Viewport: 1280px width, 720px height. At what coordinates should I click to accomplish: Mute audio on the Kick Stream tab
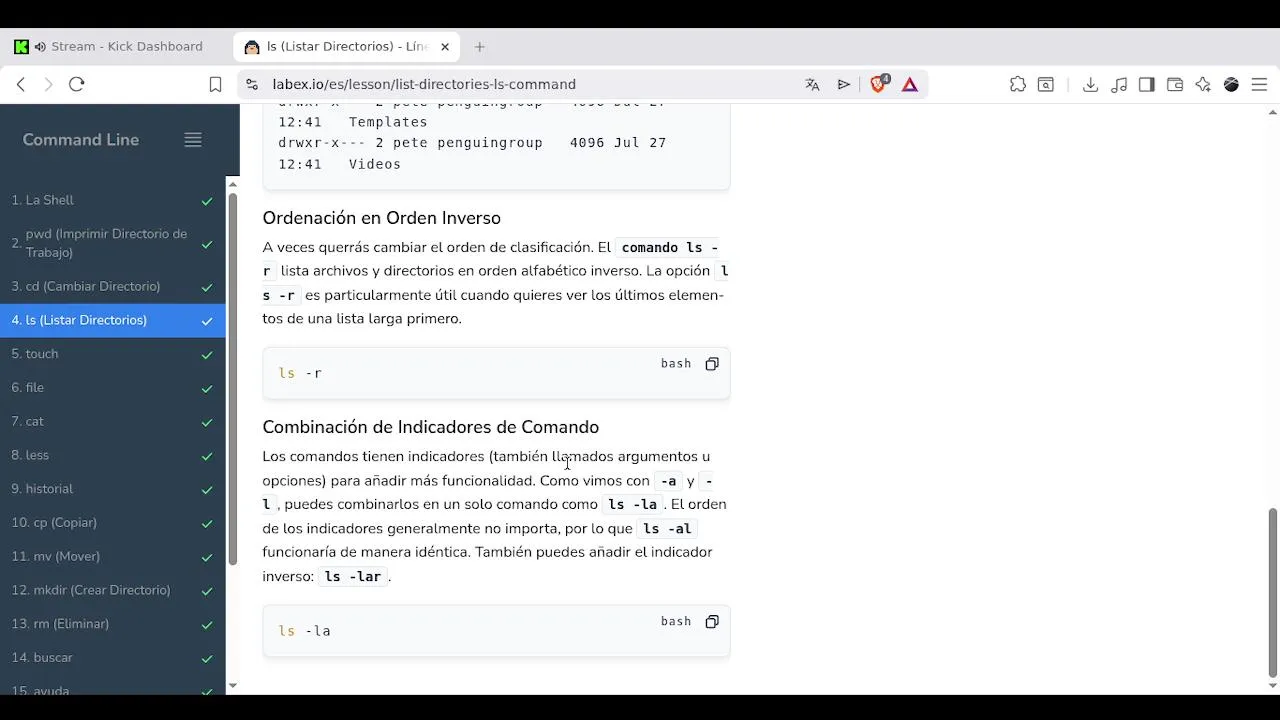click(40, 47)
